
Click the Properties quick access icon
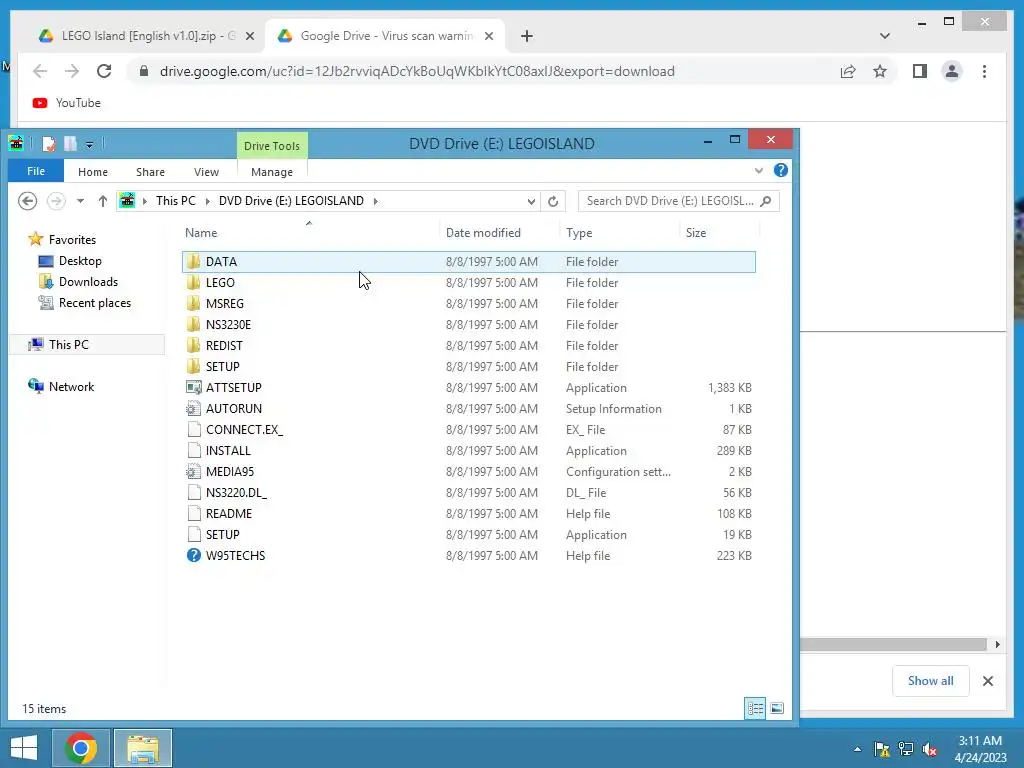tap(48, 144)
